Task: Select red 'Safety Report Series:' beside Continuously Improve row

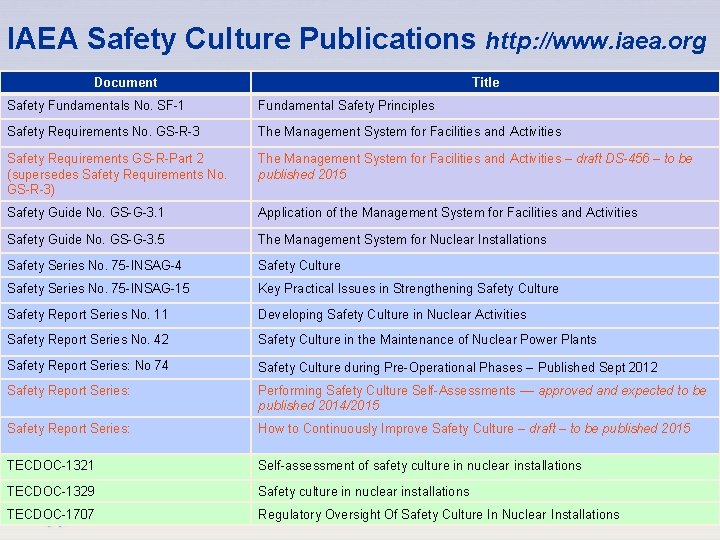Action: pos(125,435)
